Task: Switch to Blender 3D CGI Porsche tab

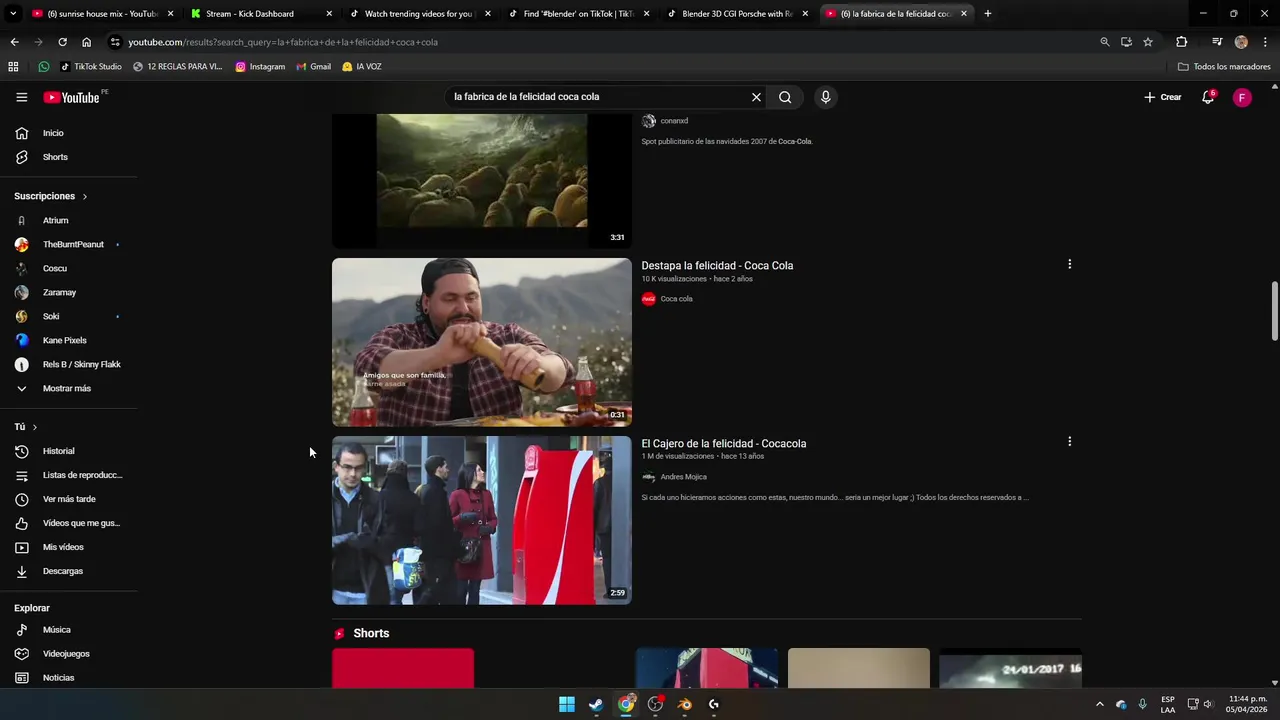Action: (736, 14)
